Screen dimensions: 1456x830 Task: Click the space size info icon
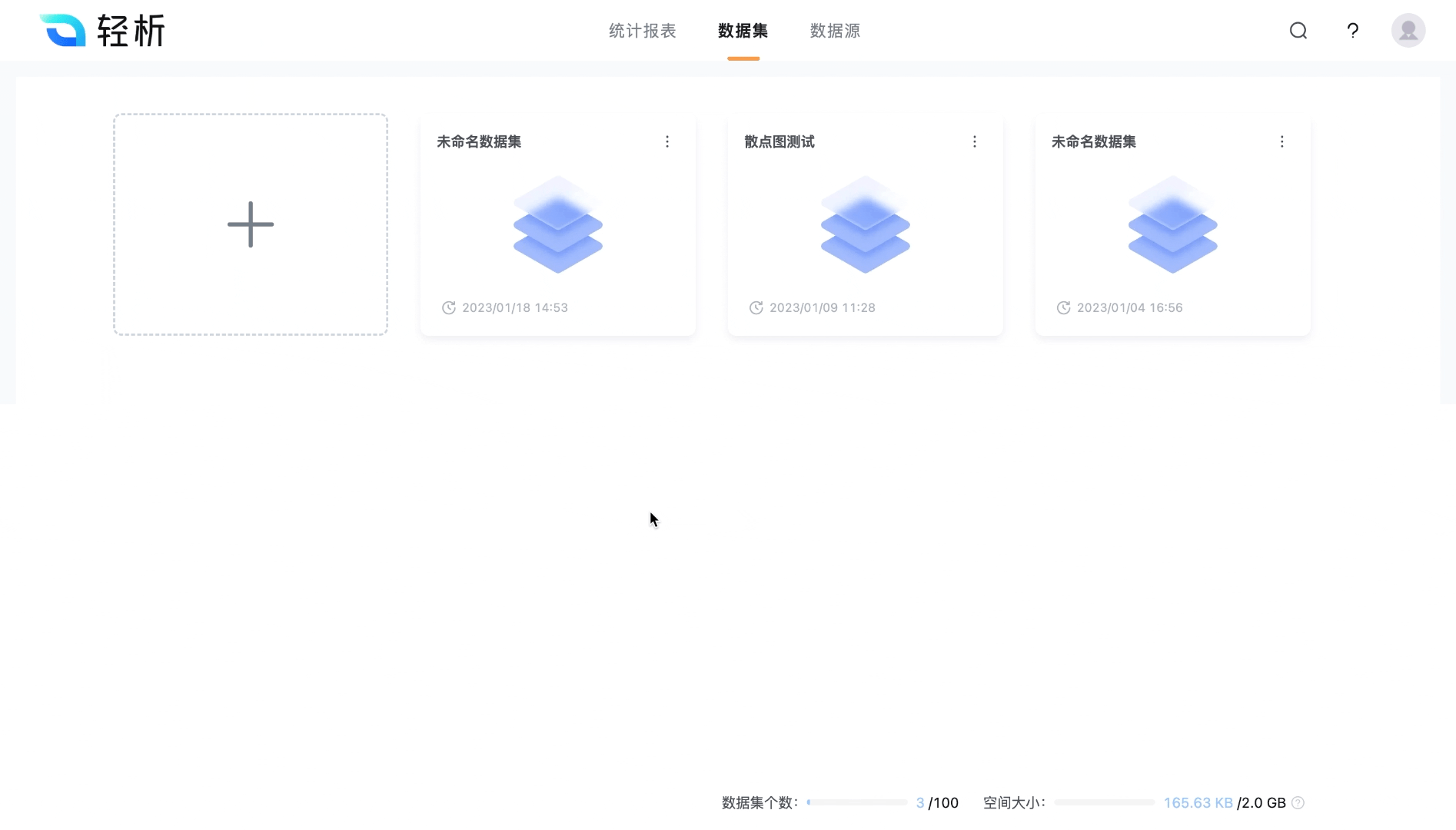1298,802
